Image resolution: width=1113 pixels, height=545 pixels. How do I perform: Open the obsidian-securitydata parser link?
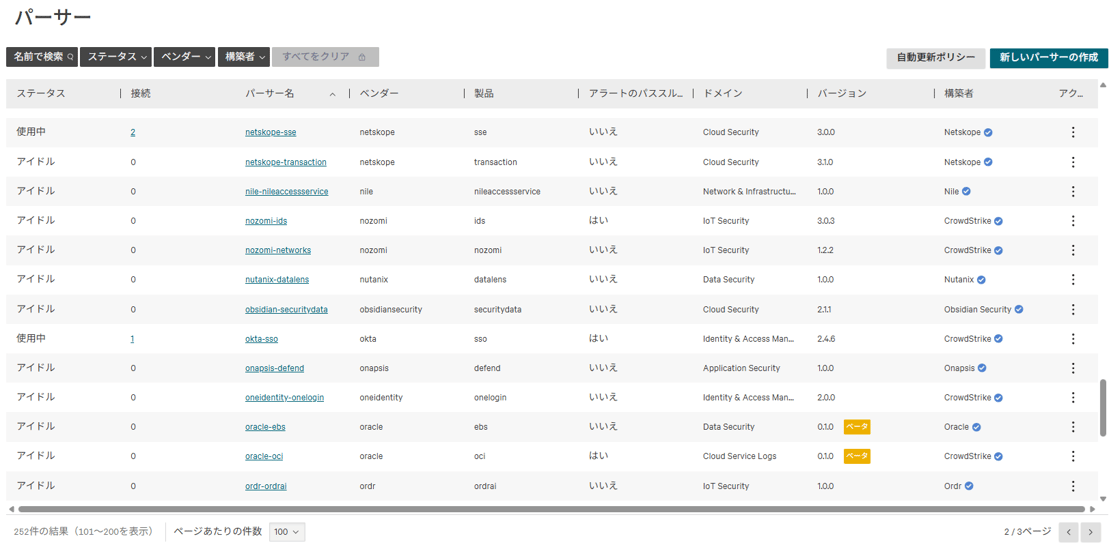286,310
